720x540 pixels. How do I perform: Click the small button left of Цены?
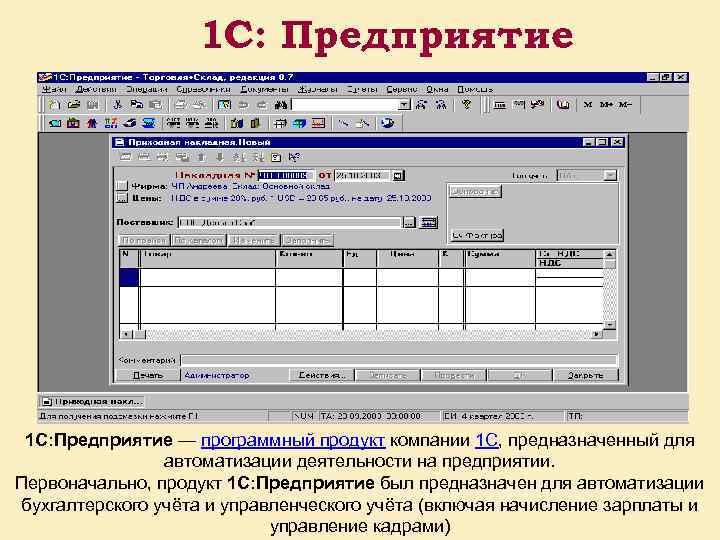coord(122,198)
